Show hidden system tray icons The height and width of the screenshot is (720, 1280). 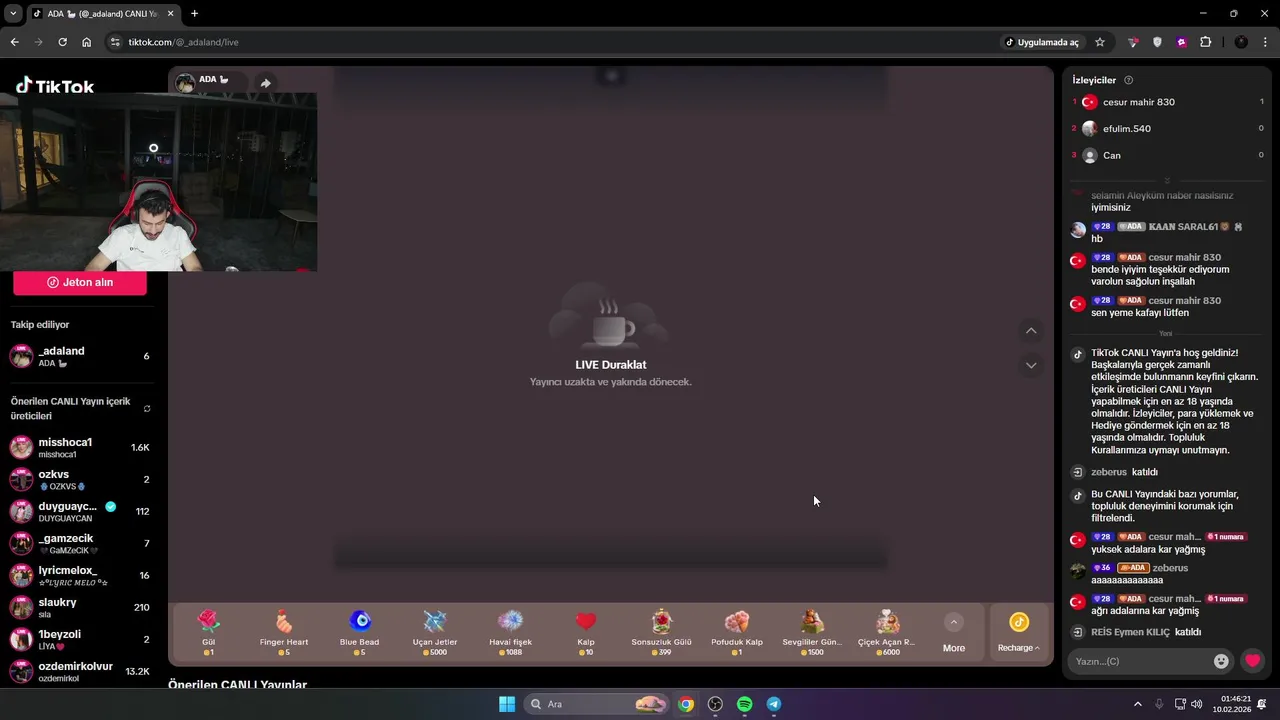coord(1137,704)
